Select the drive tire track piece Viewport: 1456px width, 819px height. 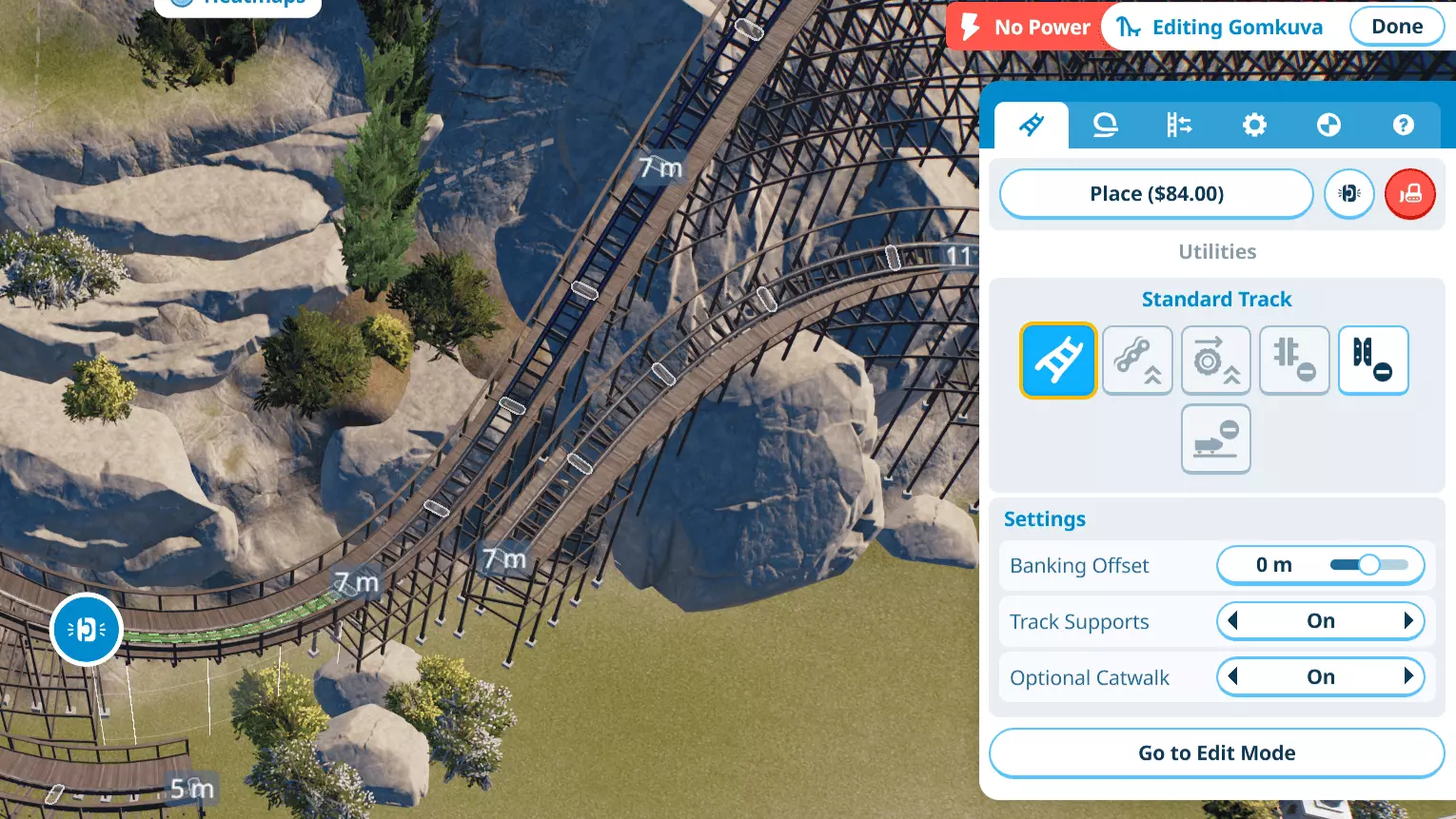tap(1216, 361)
